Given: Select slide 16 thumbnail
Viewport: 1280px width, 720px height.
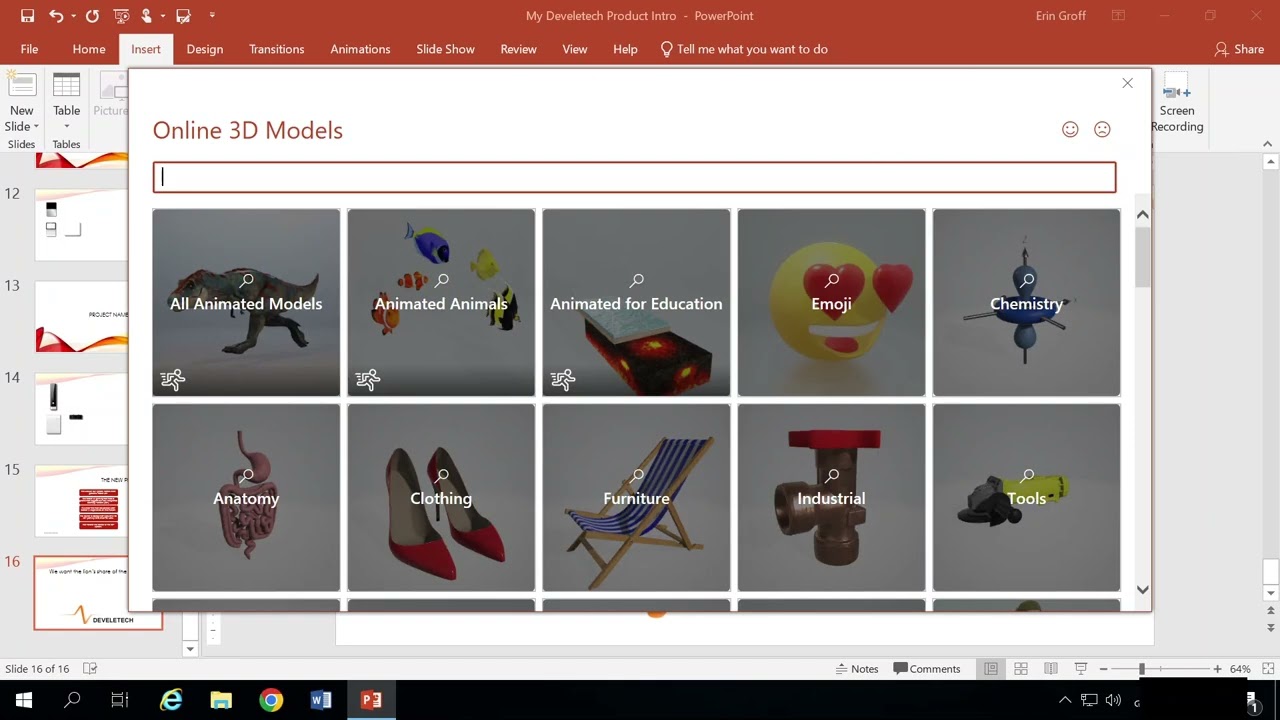Looking at the screenshot, I should (x=98, y=593).
